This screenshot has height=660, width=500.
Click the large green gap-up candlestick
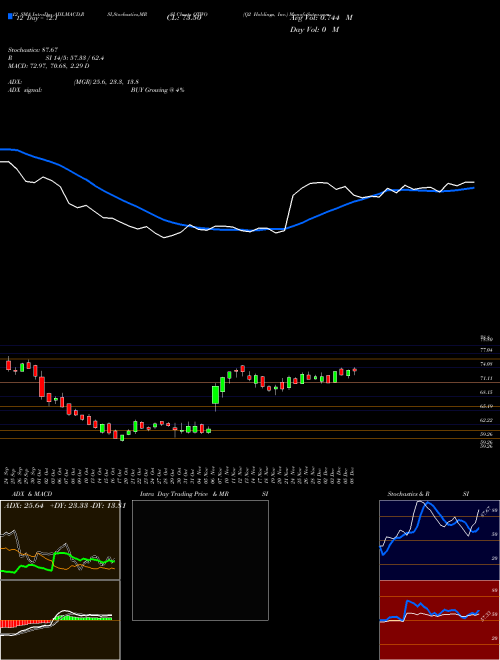[x=215, y=395]
